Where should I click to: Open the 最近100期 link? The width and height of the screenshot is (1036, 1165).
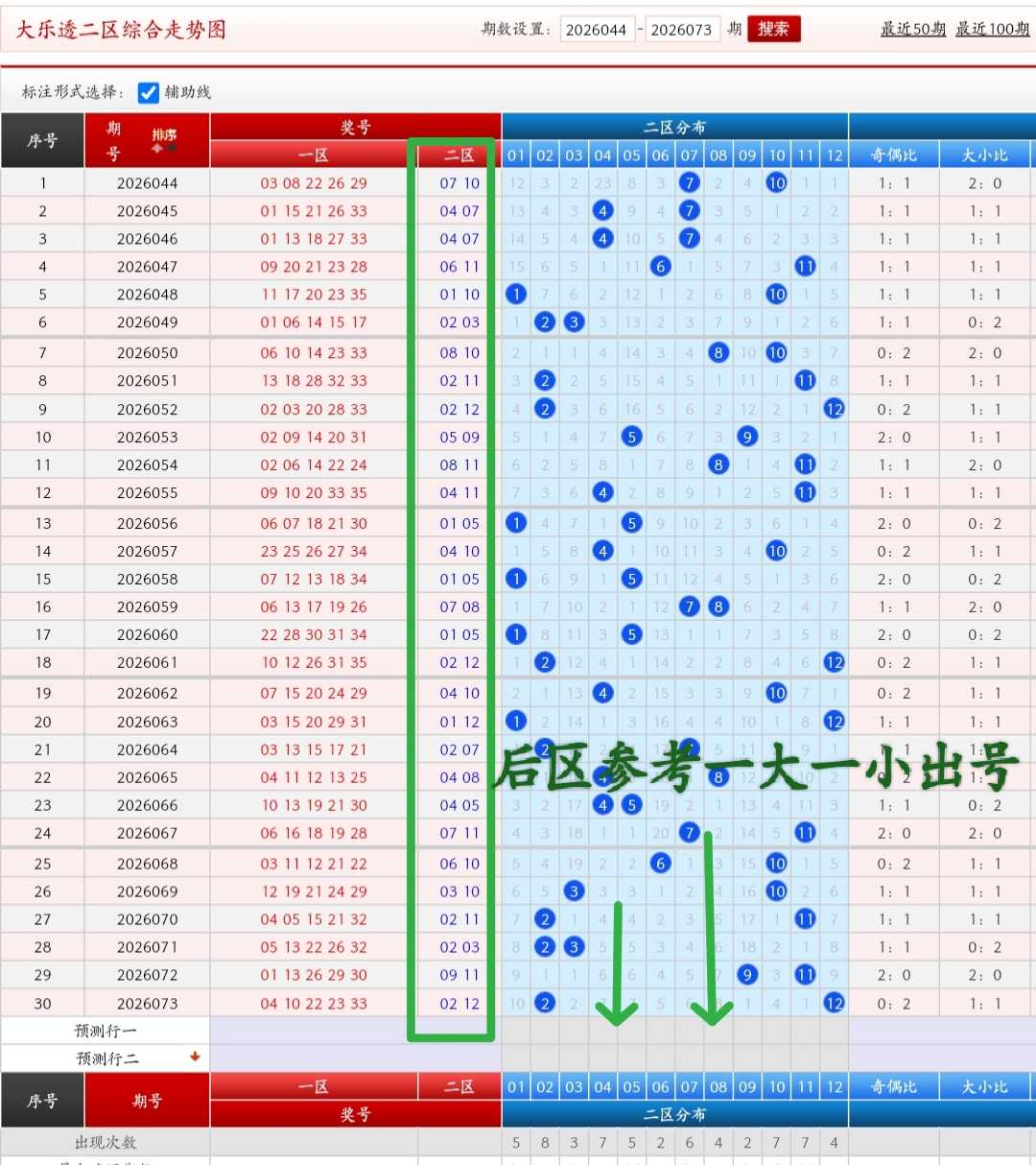[993, 29]
